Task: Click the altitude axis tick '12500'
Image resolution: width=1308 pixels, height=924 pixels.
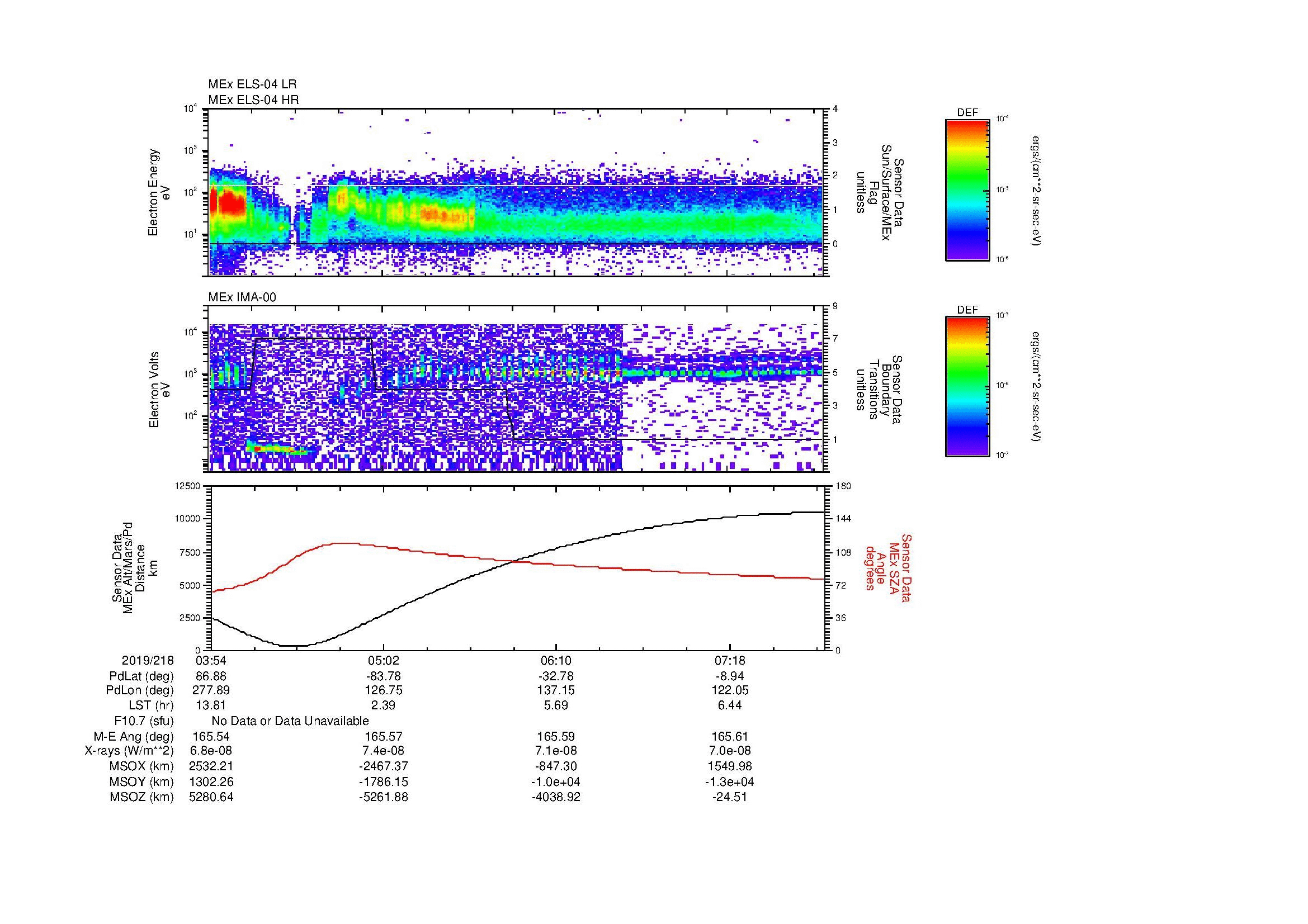Action: pos(187,486)
